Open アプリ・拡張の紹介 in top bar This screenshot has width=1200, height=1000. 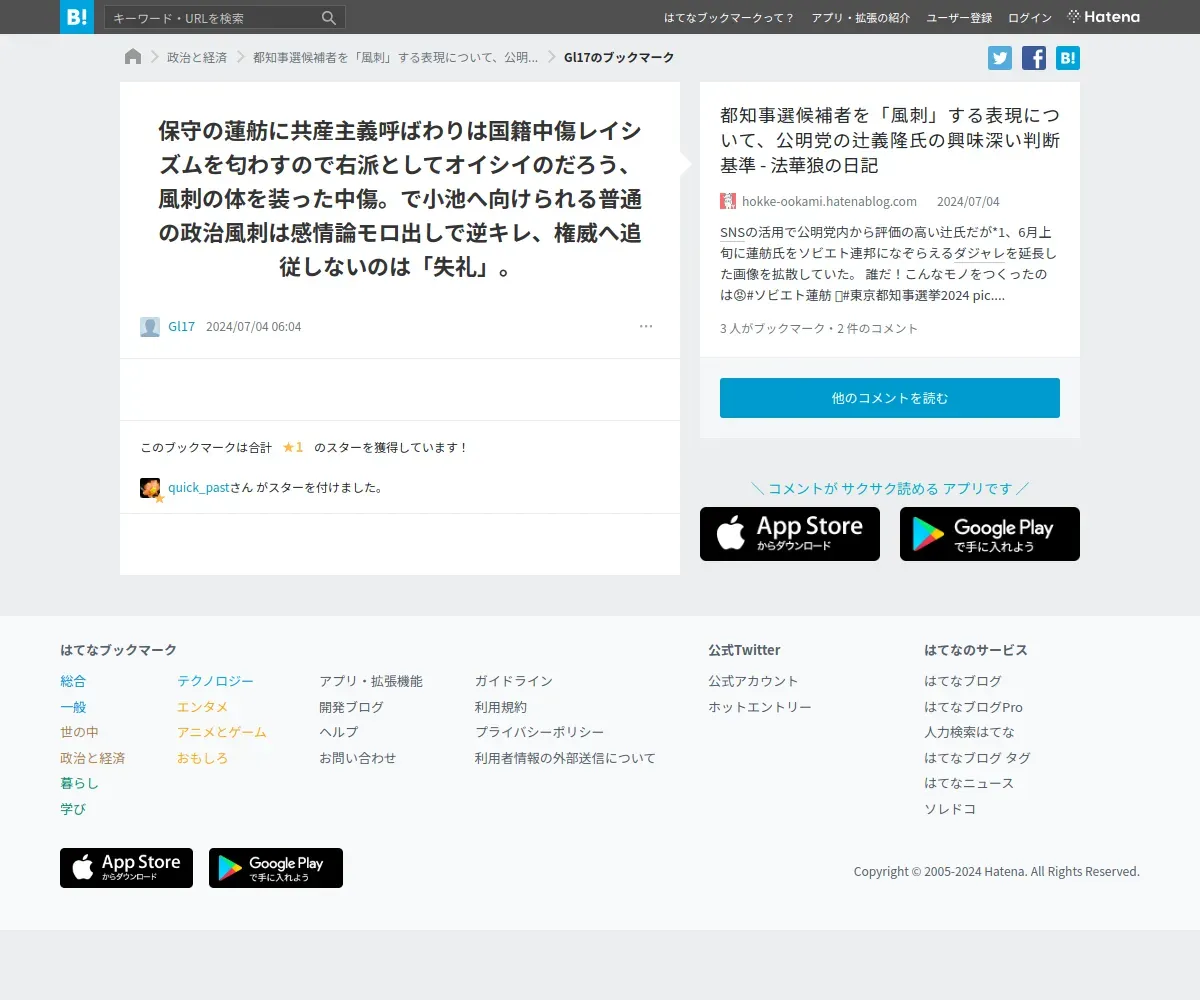[x=861, y=18]
